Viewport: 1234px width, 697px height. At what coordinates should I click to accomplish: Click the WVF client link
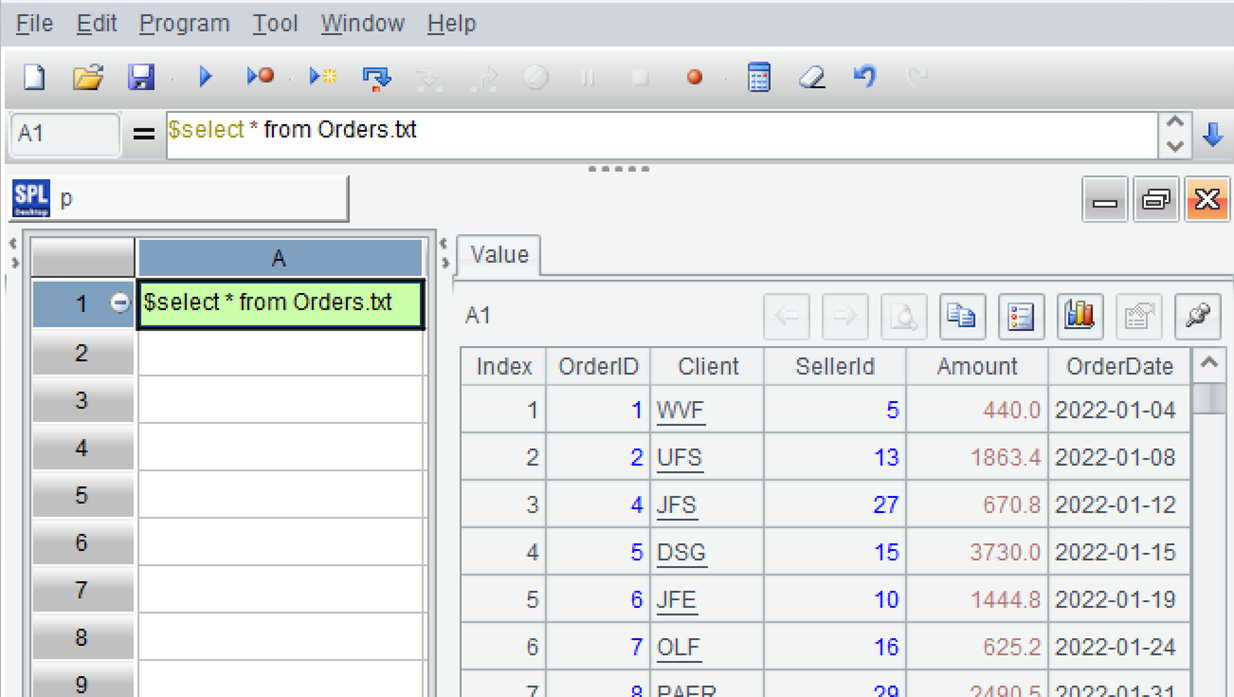pyautogui.click(x=679, y=410)
